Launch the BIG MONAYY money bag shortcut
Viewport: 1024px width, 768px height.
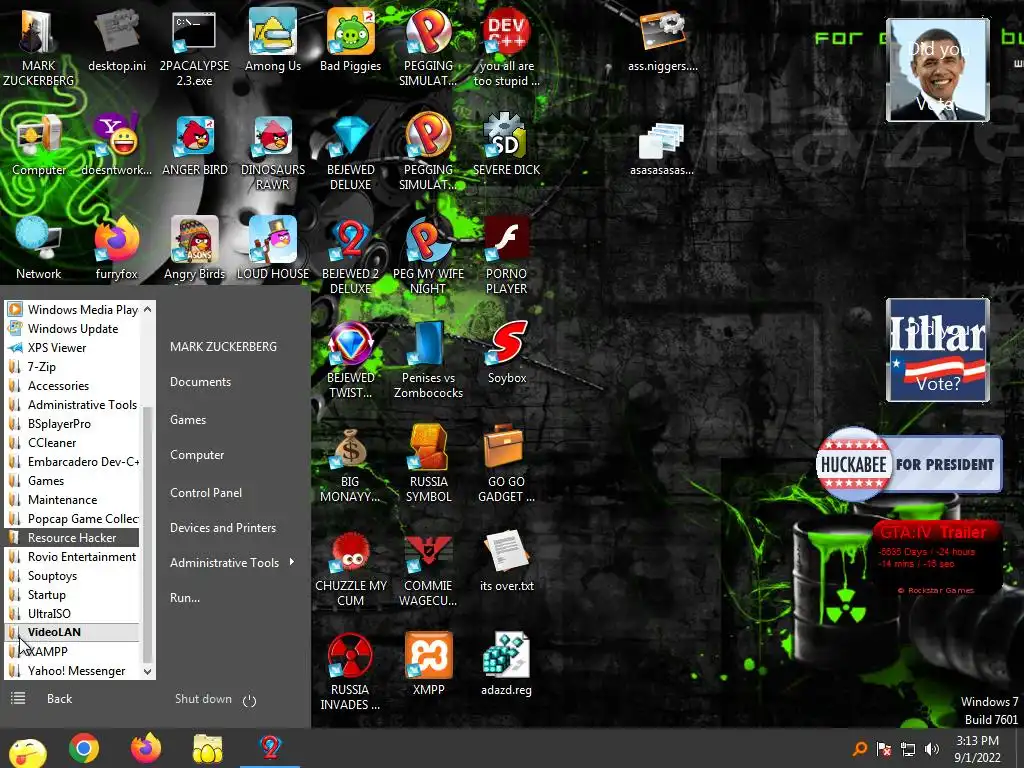(x=351, y=464)
